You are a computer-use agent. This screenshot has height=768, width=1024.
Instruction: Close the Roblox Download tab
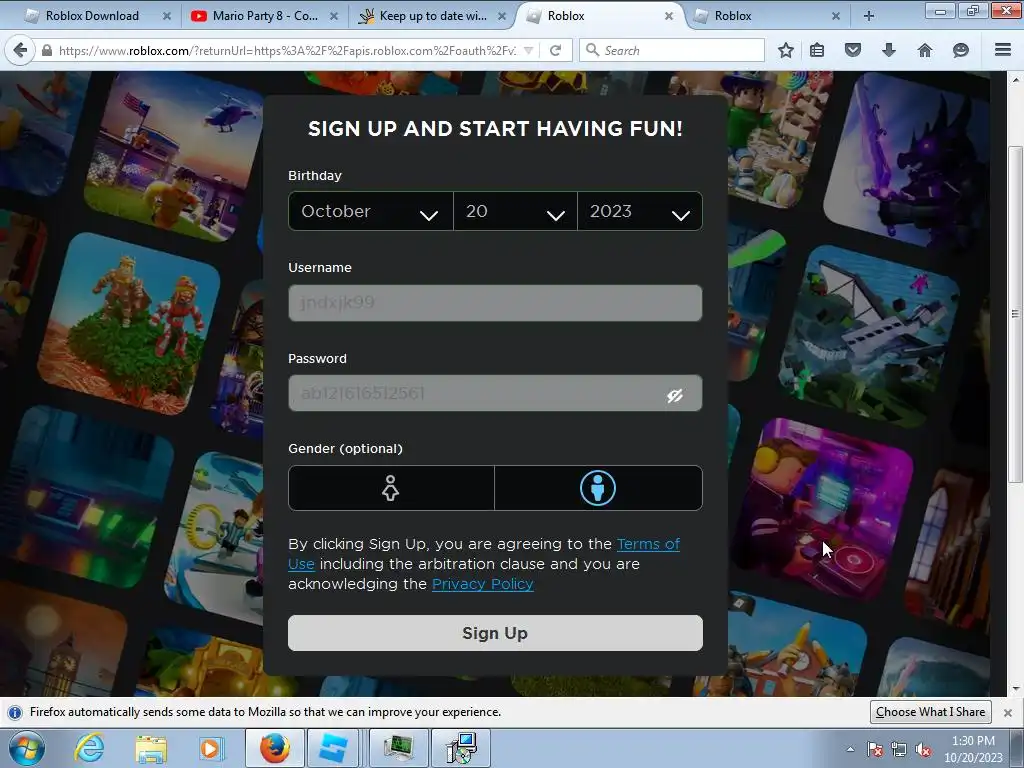point(167,16)
